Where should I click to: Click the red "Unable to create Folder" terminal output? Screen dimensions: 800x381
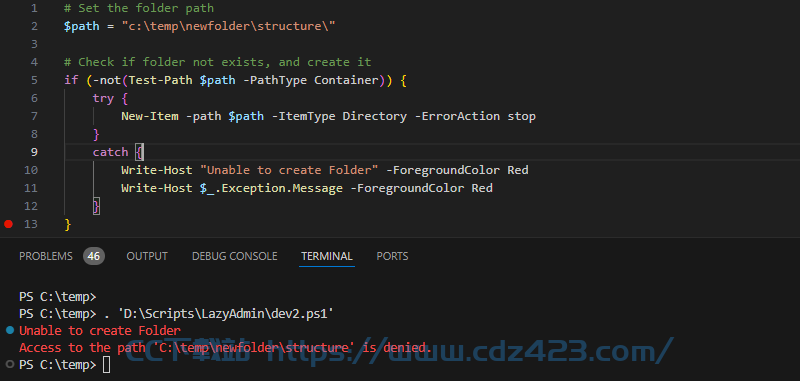coord(99,331)
